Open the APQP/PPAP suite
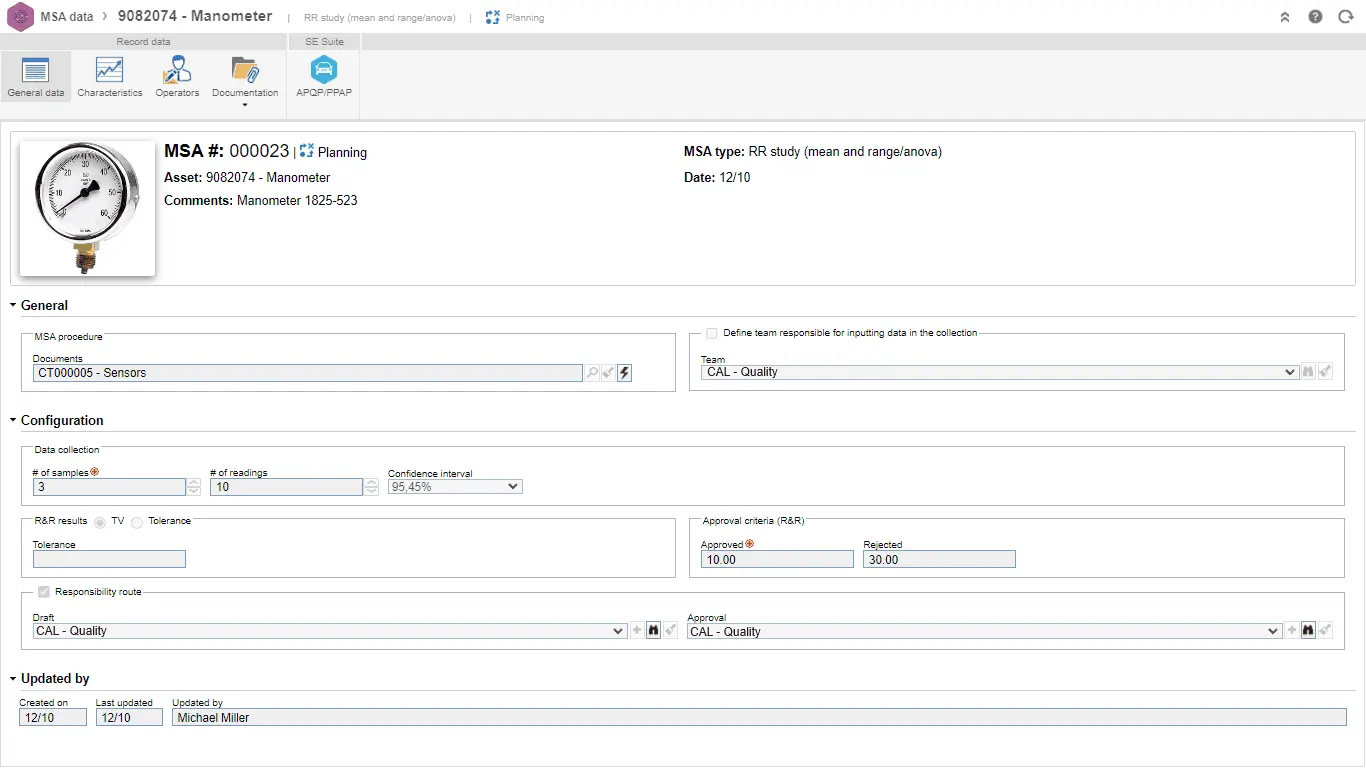Image resolution: width=1366 pixels, height=768 pixels. pyautogui.click(x=323, y=77)
